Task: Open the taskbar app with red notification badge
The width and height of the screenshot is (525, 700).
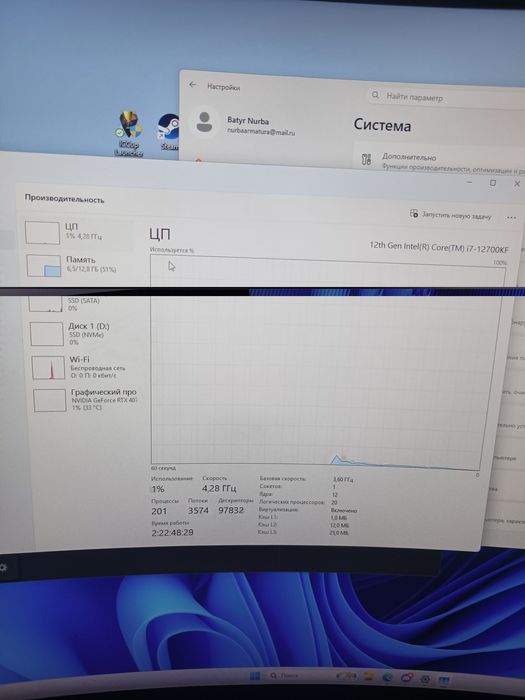Action: click(407, 678)
